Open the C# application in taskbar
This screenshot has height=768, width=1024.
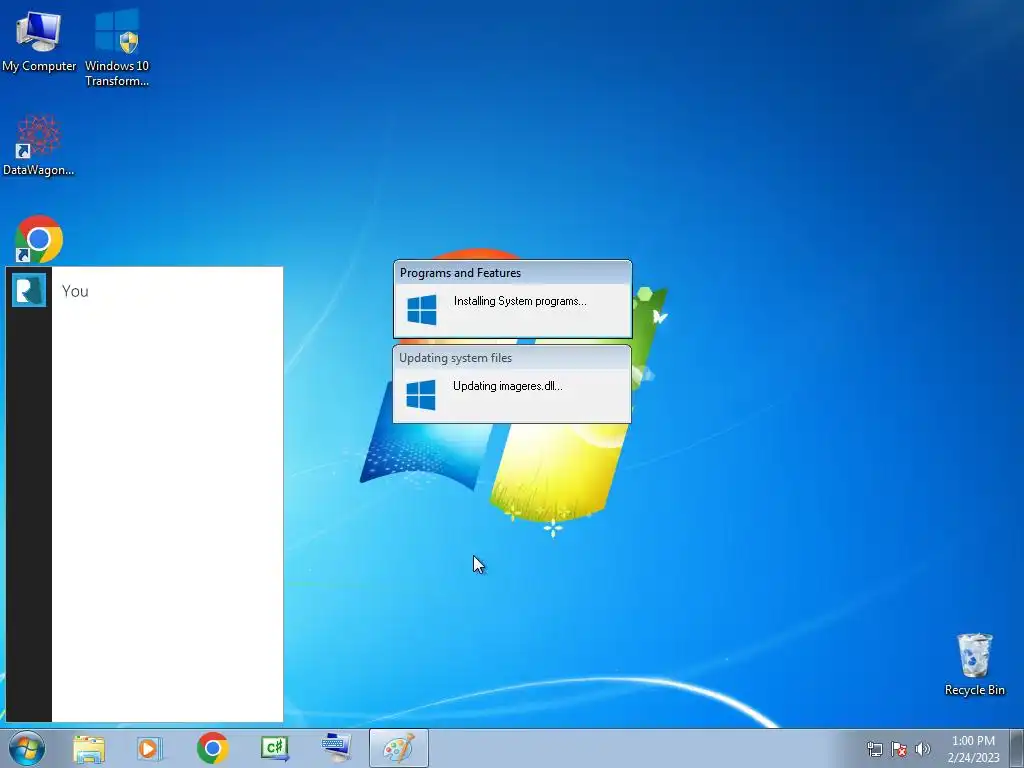(x=274, y=748)
